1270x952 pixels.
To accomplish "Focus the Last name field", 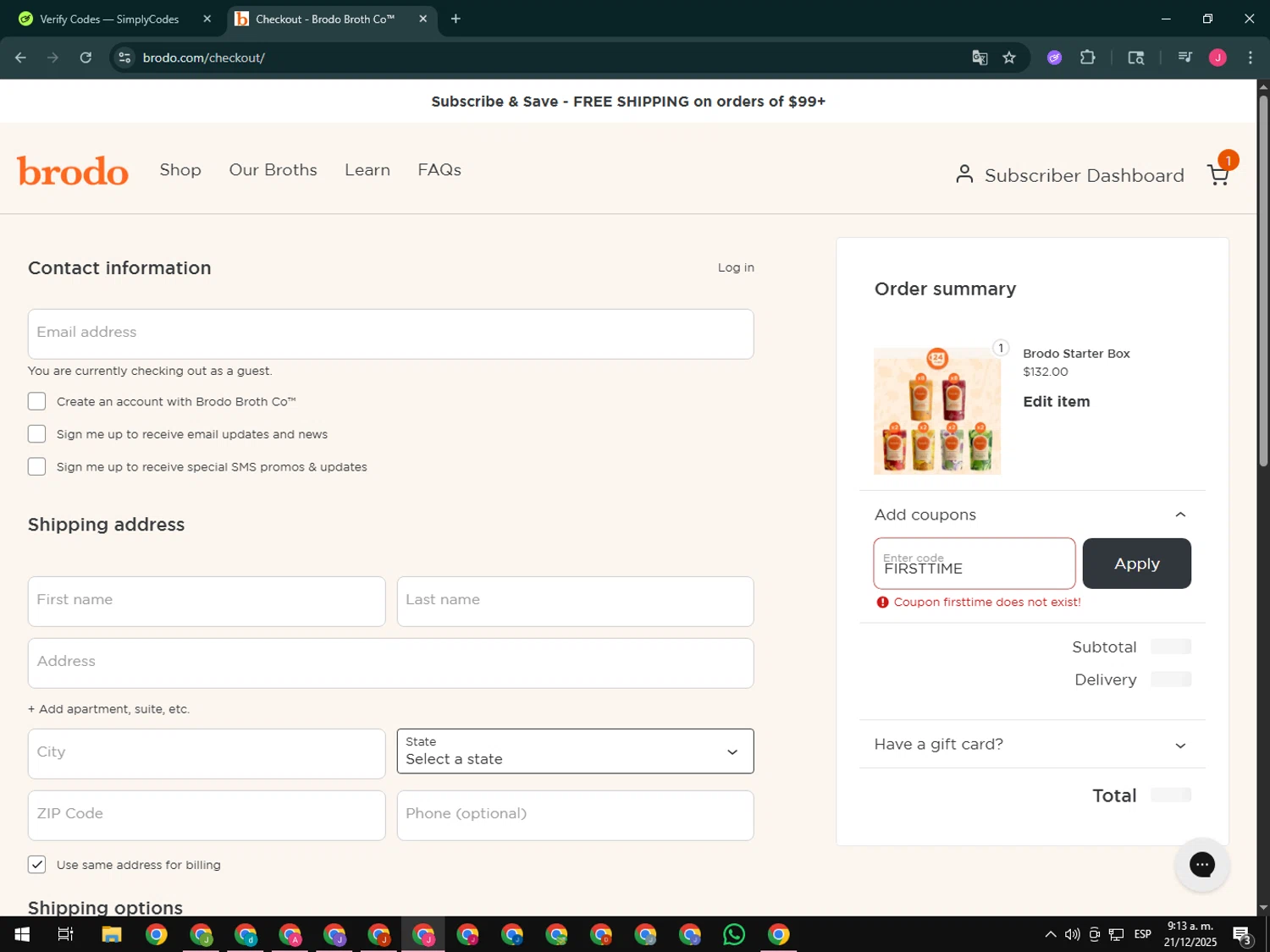I will [575, 601].
